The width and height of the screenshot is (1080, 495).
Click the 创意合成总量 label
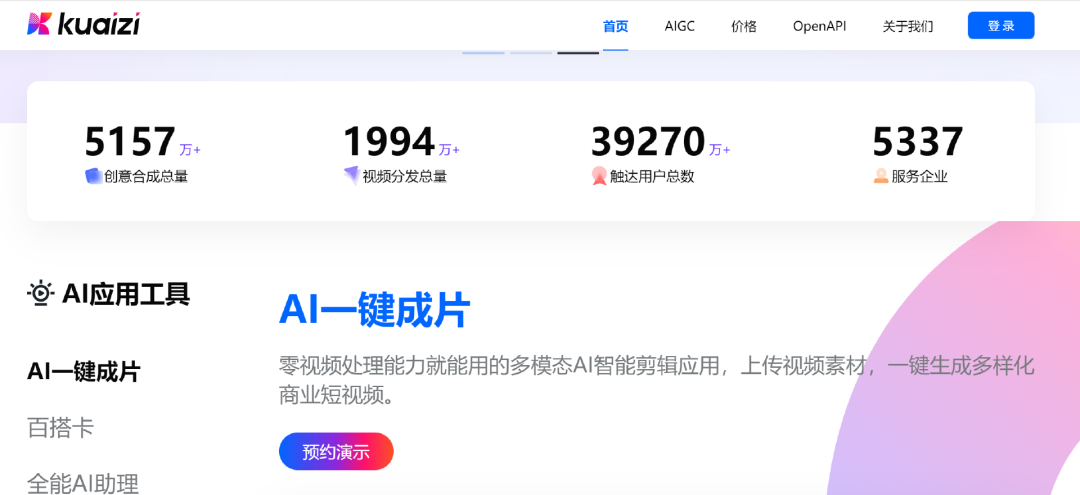pos(146,177)
